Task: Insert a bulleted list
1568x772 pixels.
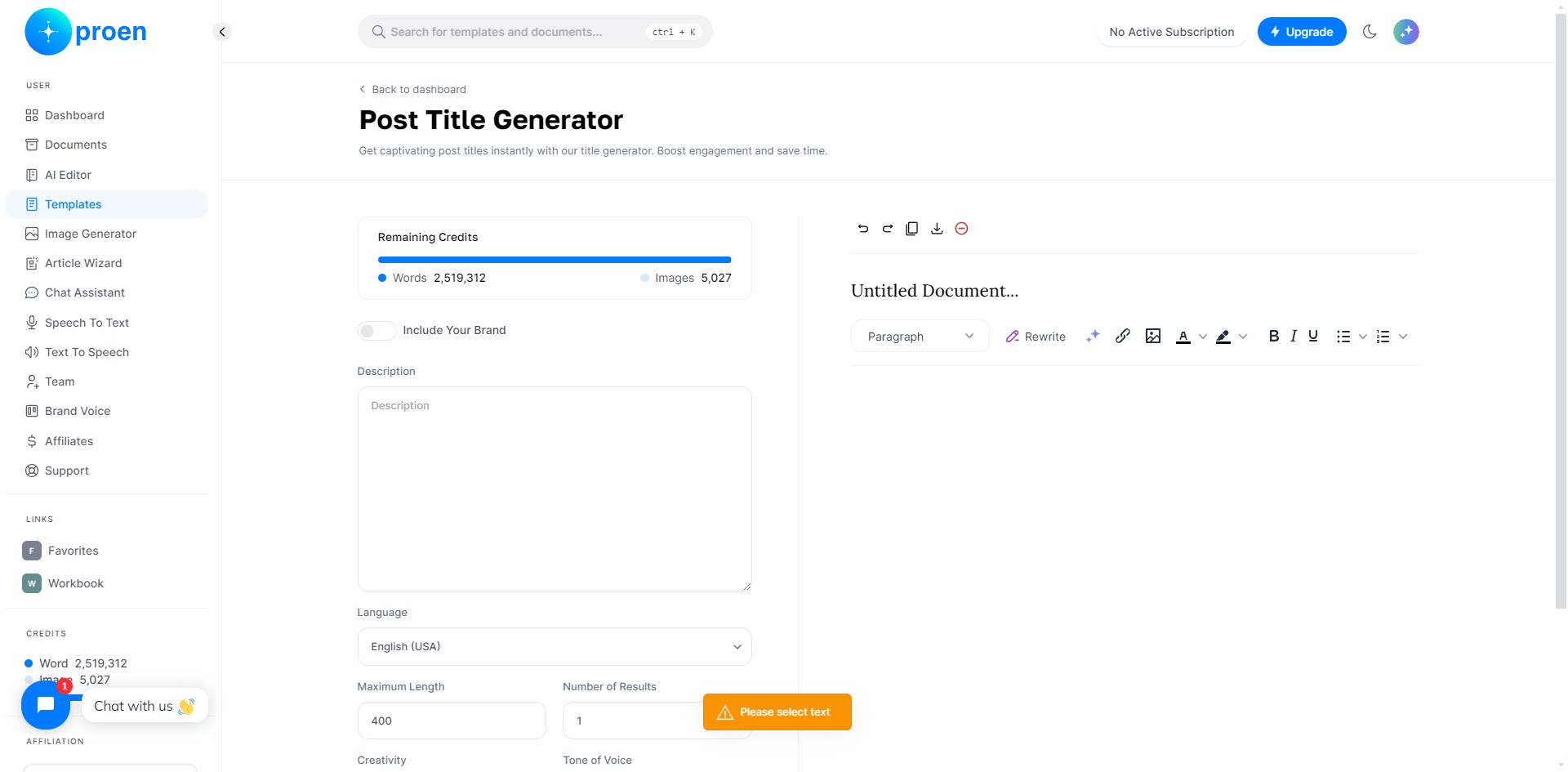Action: tap(1343, 337)
